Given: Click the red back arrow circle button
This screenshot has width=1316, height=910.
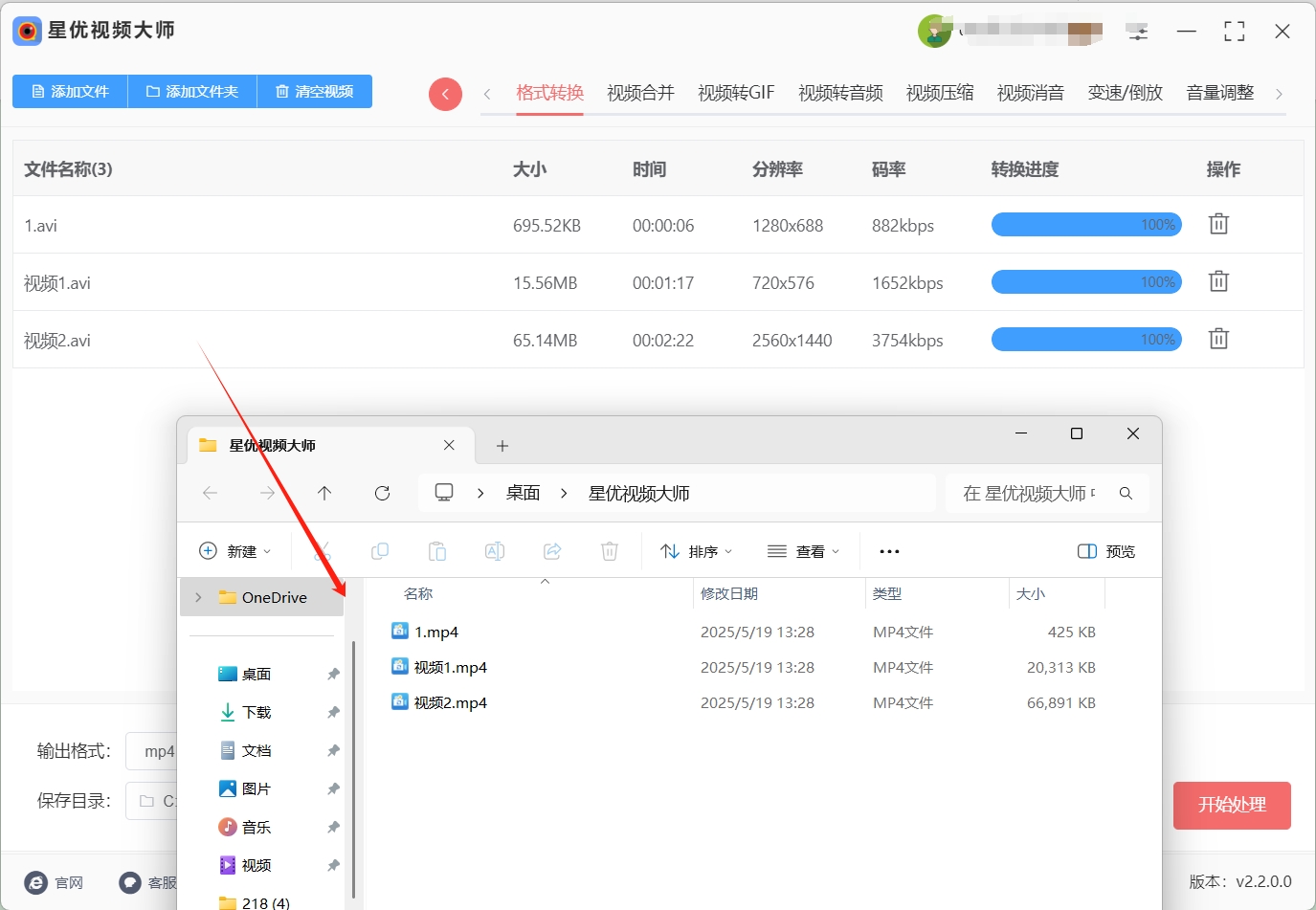Looking at the screenshot, I should [445, 94].
